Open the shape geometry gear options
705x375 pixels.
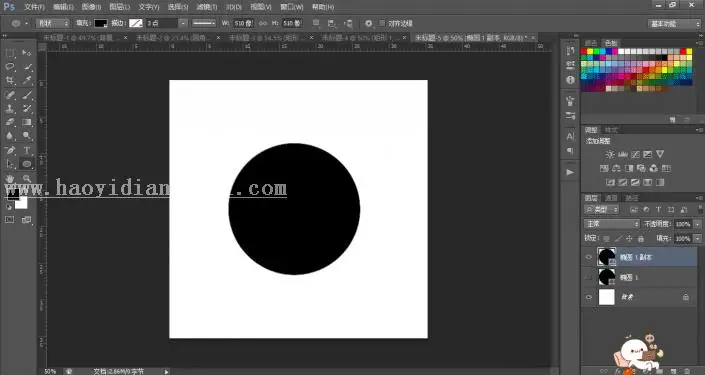[369, 23]
